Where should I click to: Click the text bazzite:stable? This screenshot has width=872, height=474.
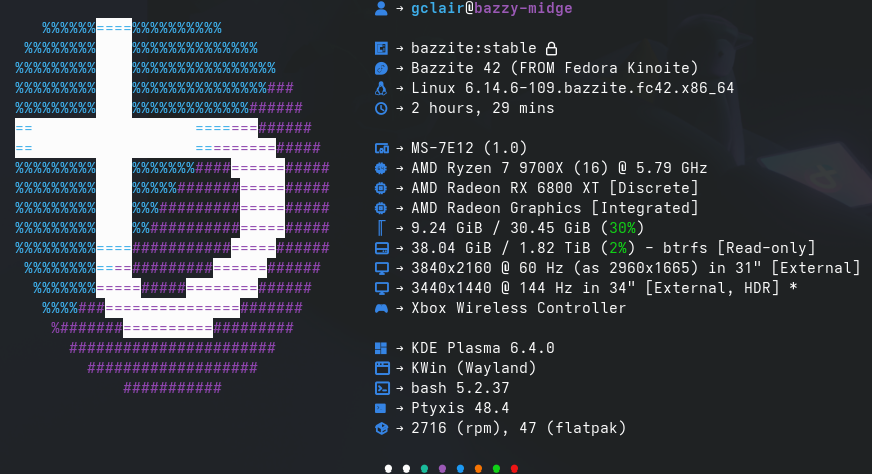[x=474, y=48]
